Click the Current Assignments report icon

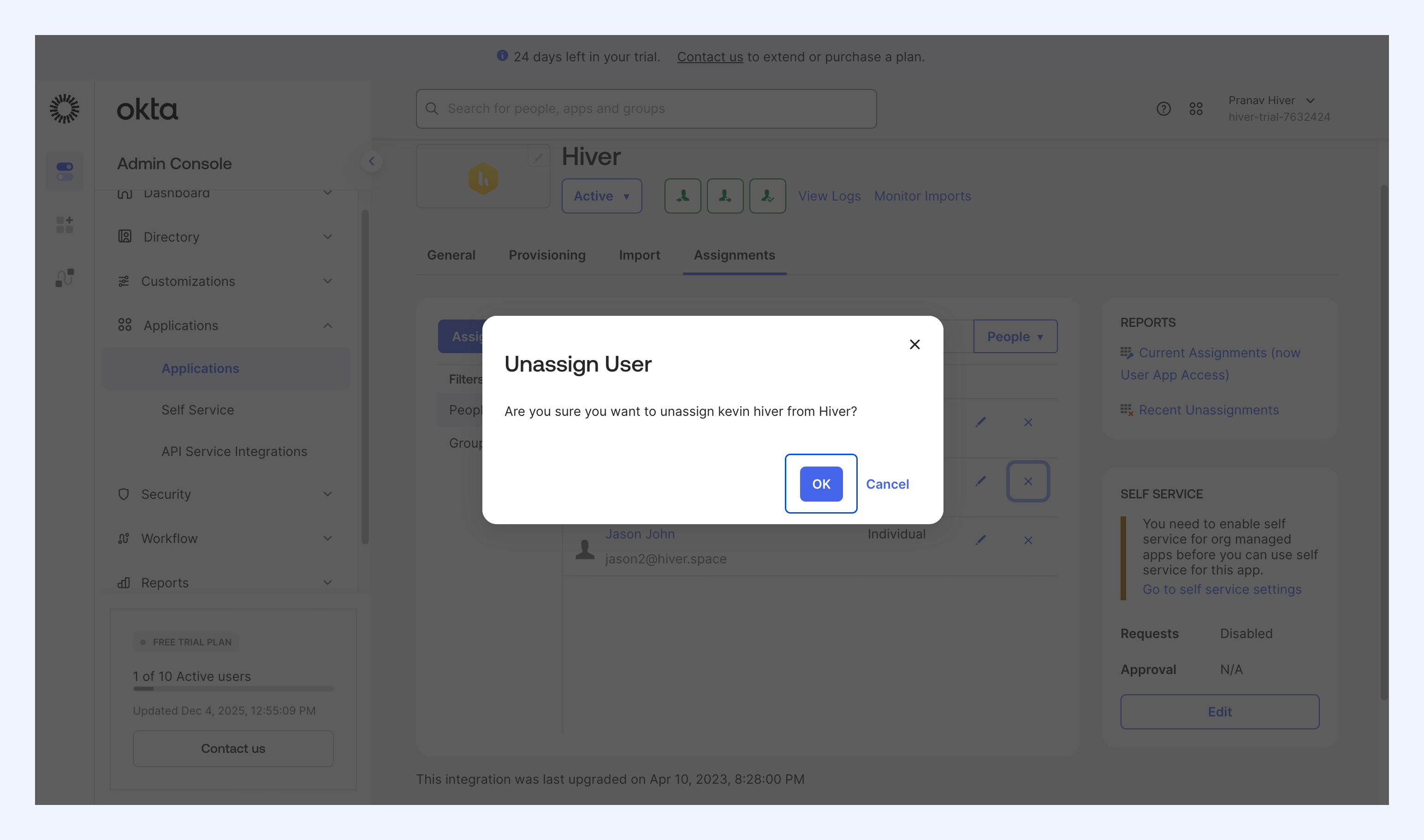[1127, 353]
